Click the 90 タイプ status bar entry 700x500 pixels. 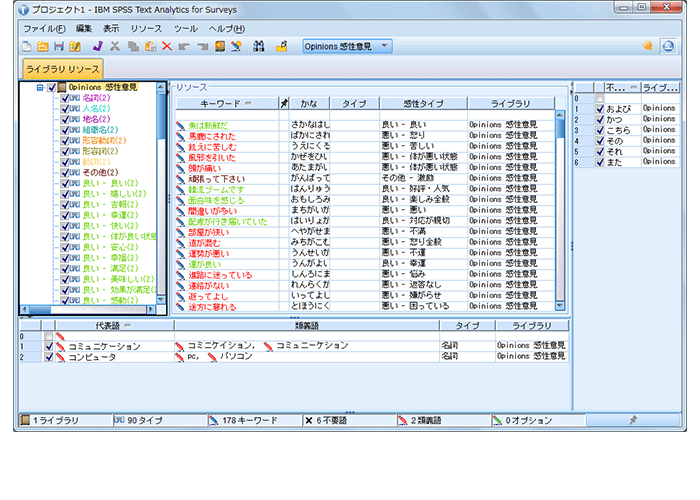pyautogui.click(x=160, y=420)
